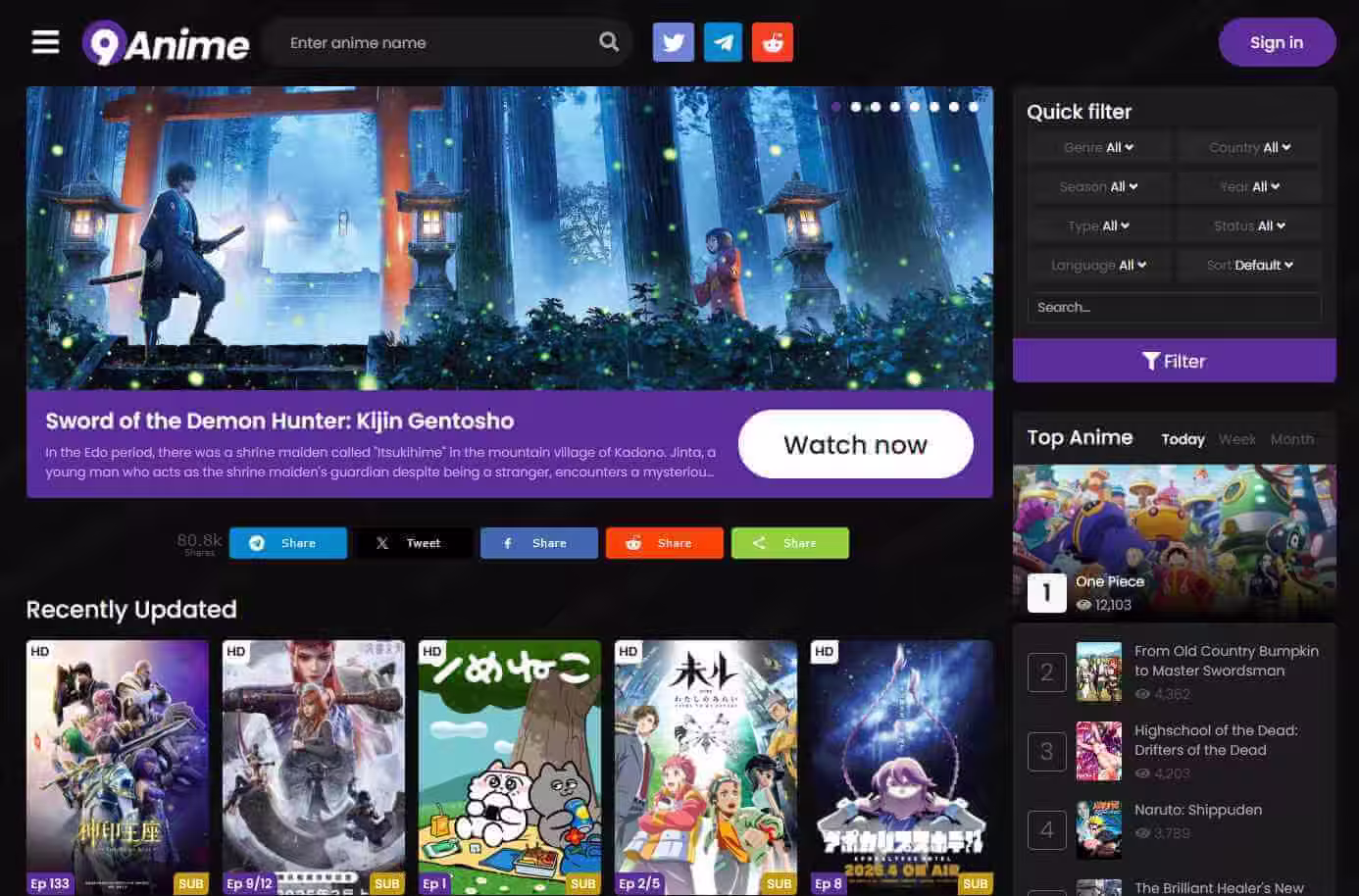Click the rank 2 number badge
Viewport: 1359px width, 896px height.
(1046, 672)
